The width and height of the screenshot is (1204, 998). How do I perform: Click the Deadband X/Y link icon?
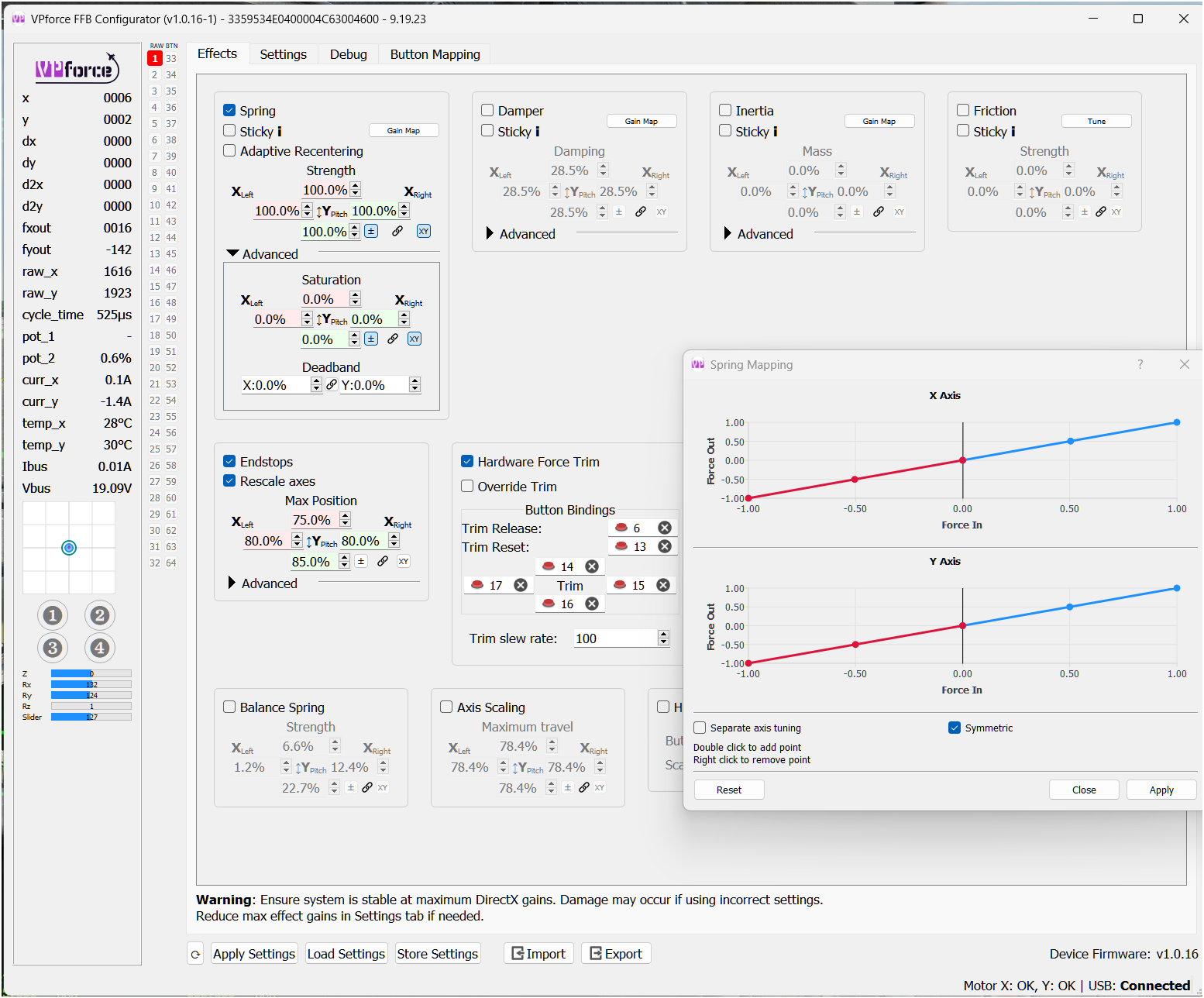pos(332,384)
